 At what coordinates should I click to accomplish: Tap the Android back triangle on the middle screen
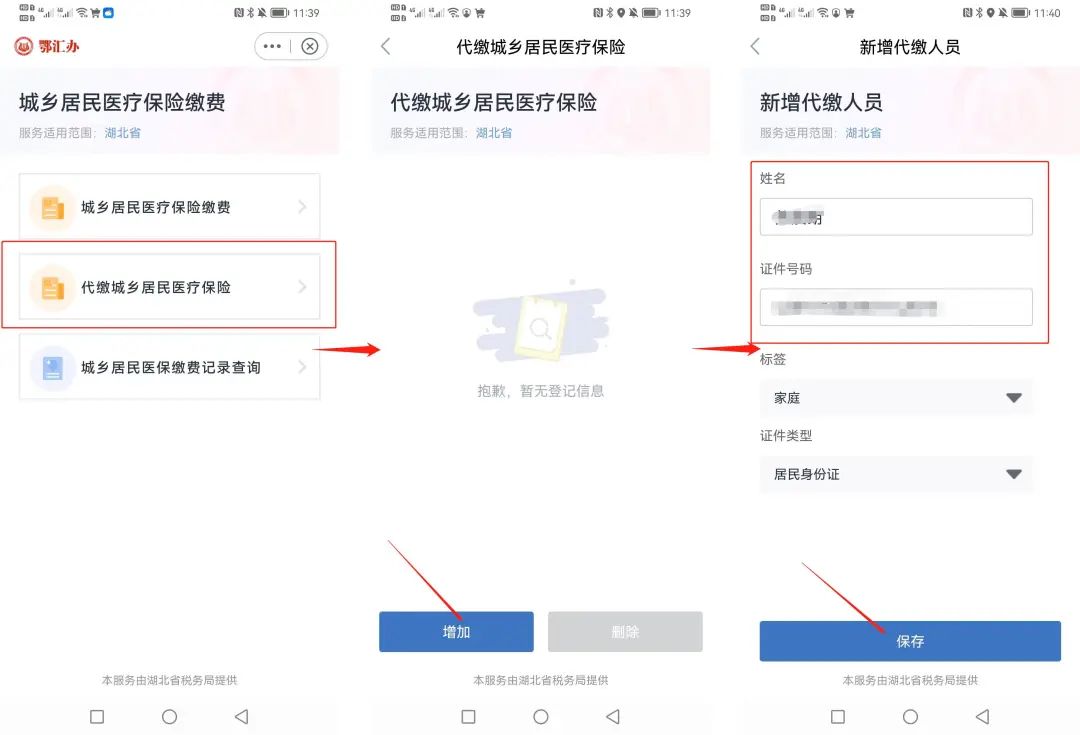click(613, 717)
